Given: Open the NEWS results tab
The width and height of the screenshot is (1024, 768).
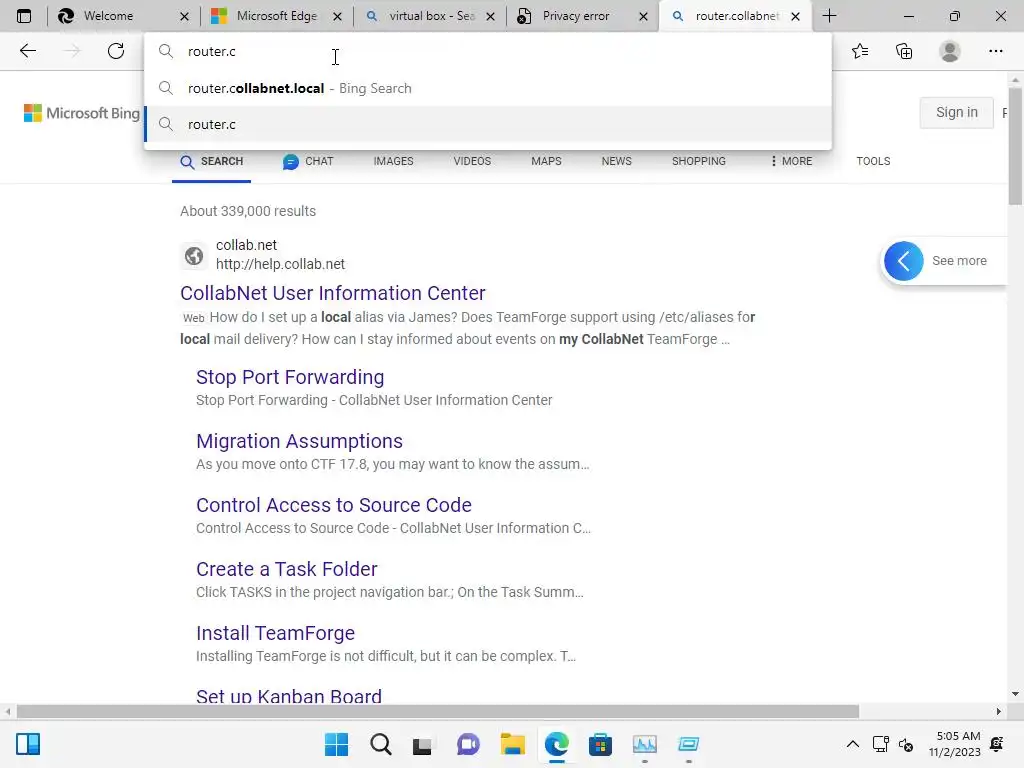Looking at the screenshot, I should coord(616,161).
